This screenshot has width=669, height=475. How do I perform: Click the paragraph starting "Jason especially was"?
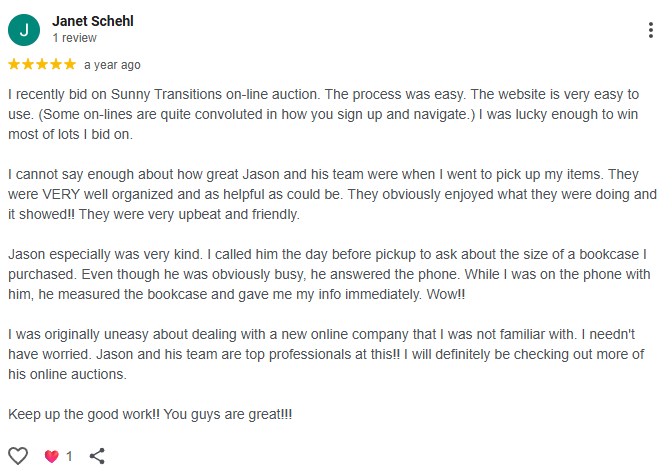coord(329,274)
